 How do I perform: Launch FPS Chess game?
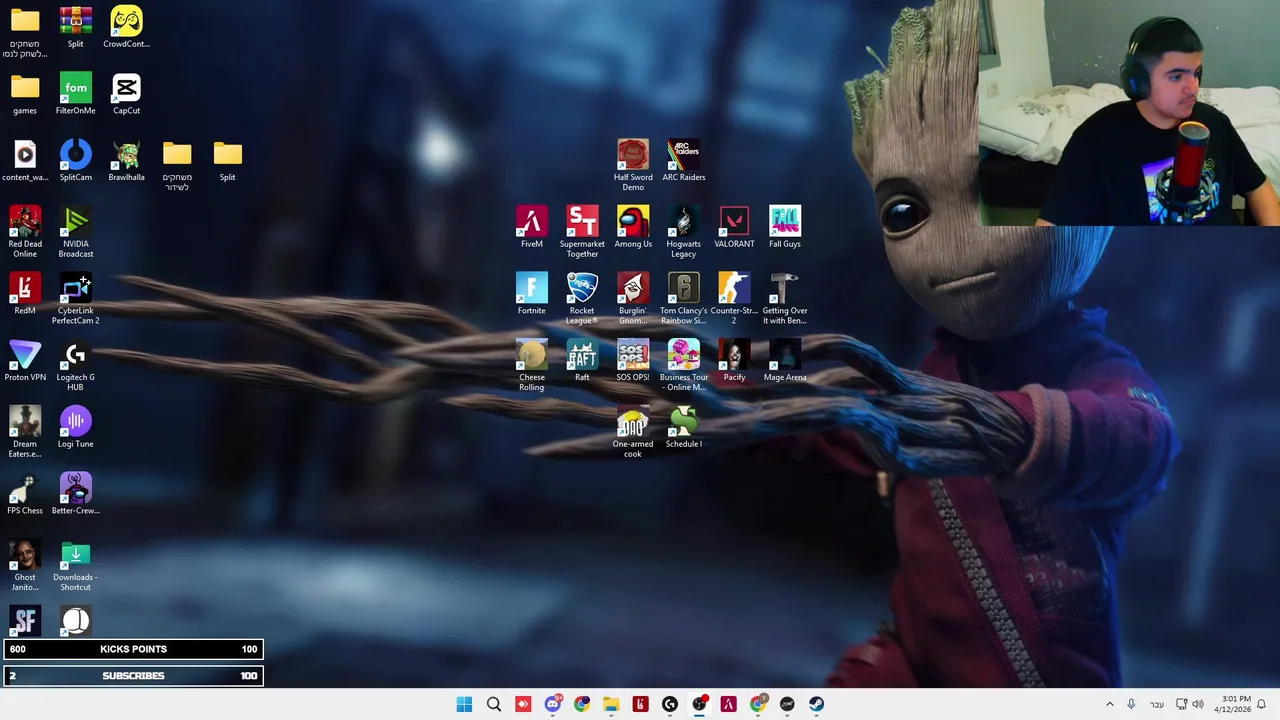(x=25, y=494)
